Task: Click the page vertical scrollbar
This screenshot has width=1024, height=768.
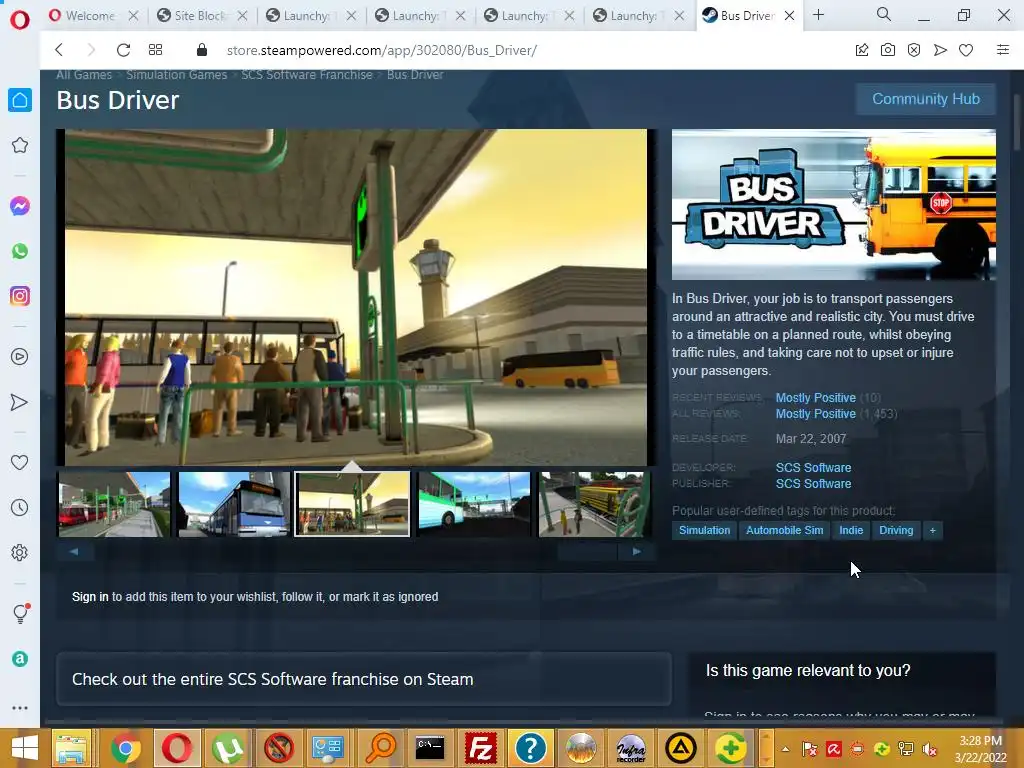Action: click(1016, 122)
